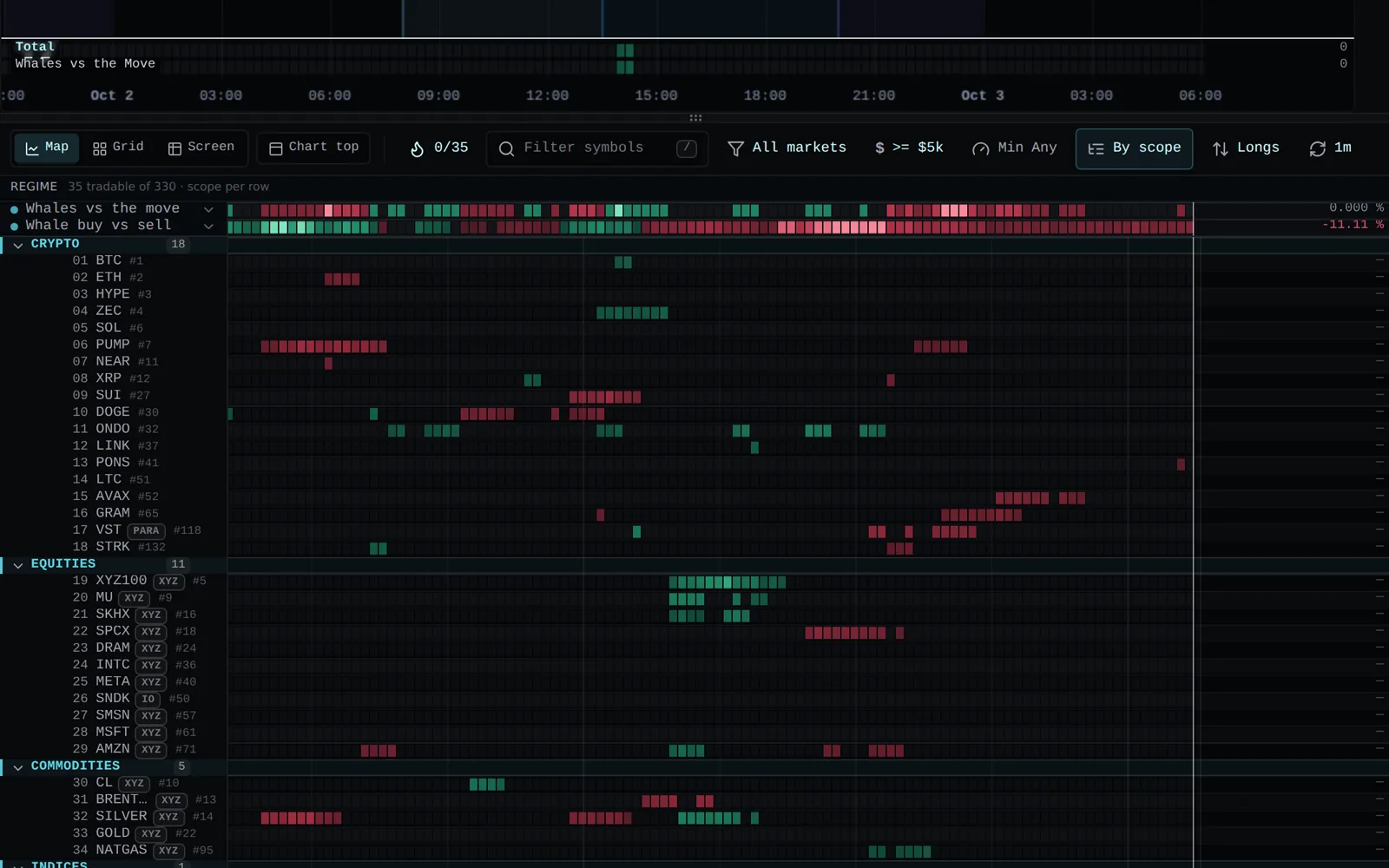Select the ETH symbol row
This screenshot has height=868, width=1389.
click(x=113, y=278)
